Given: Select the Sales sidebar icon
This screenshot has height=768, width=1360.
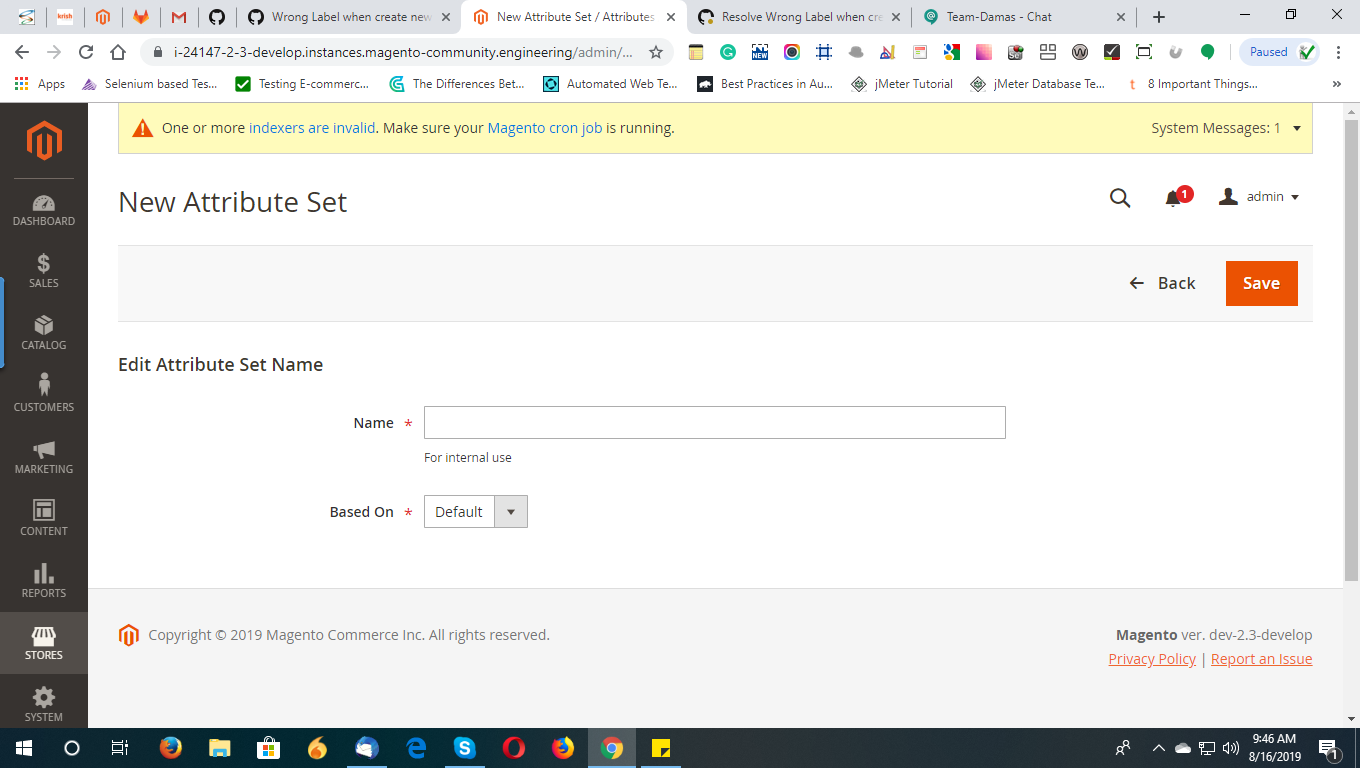Looking at the screenshot, I should click(x=43, y=272).
